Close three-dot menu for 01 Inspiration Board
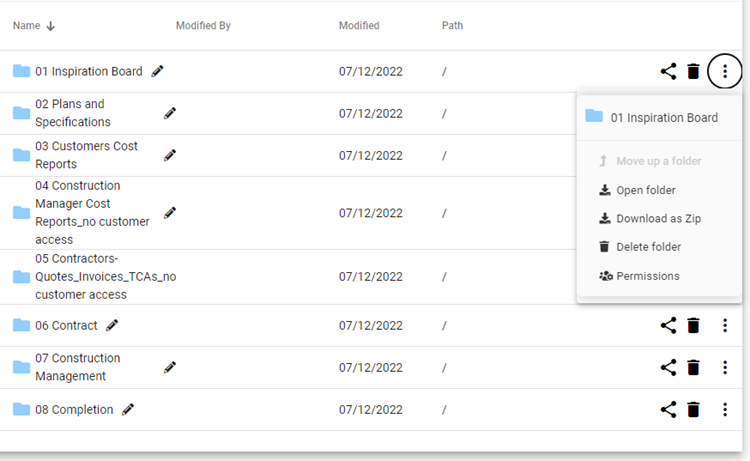Screen dimensions: 750x461 [724, 71]
